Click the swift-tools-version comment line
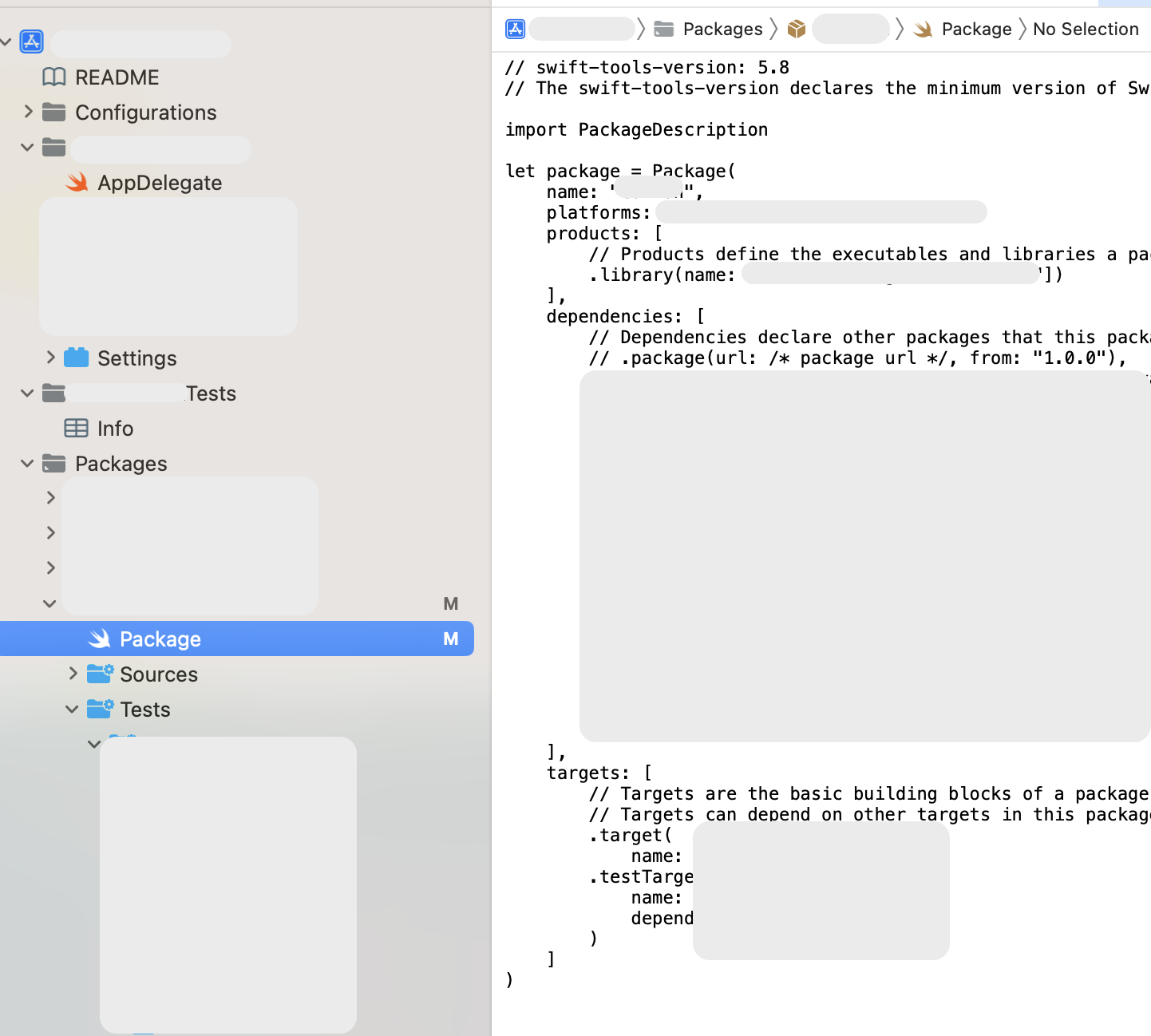This screenshot has height=1036, width=1151. 647,66
